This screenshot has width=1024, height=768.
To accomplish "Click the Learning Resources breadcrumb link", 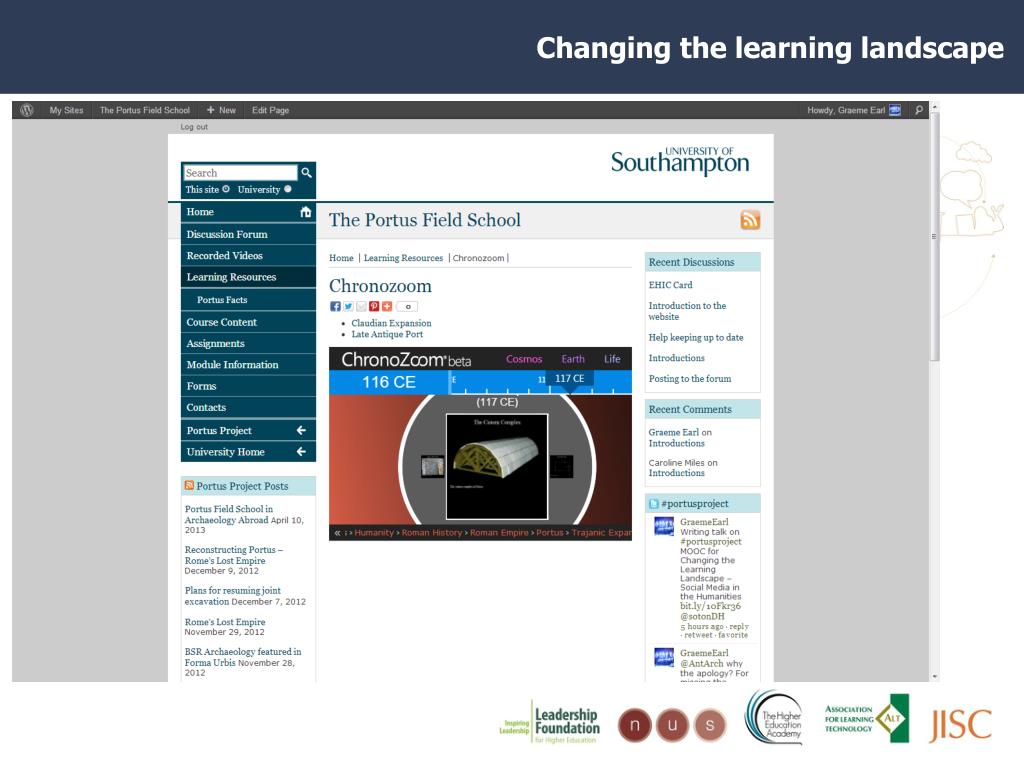I will (403, 258).
